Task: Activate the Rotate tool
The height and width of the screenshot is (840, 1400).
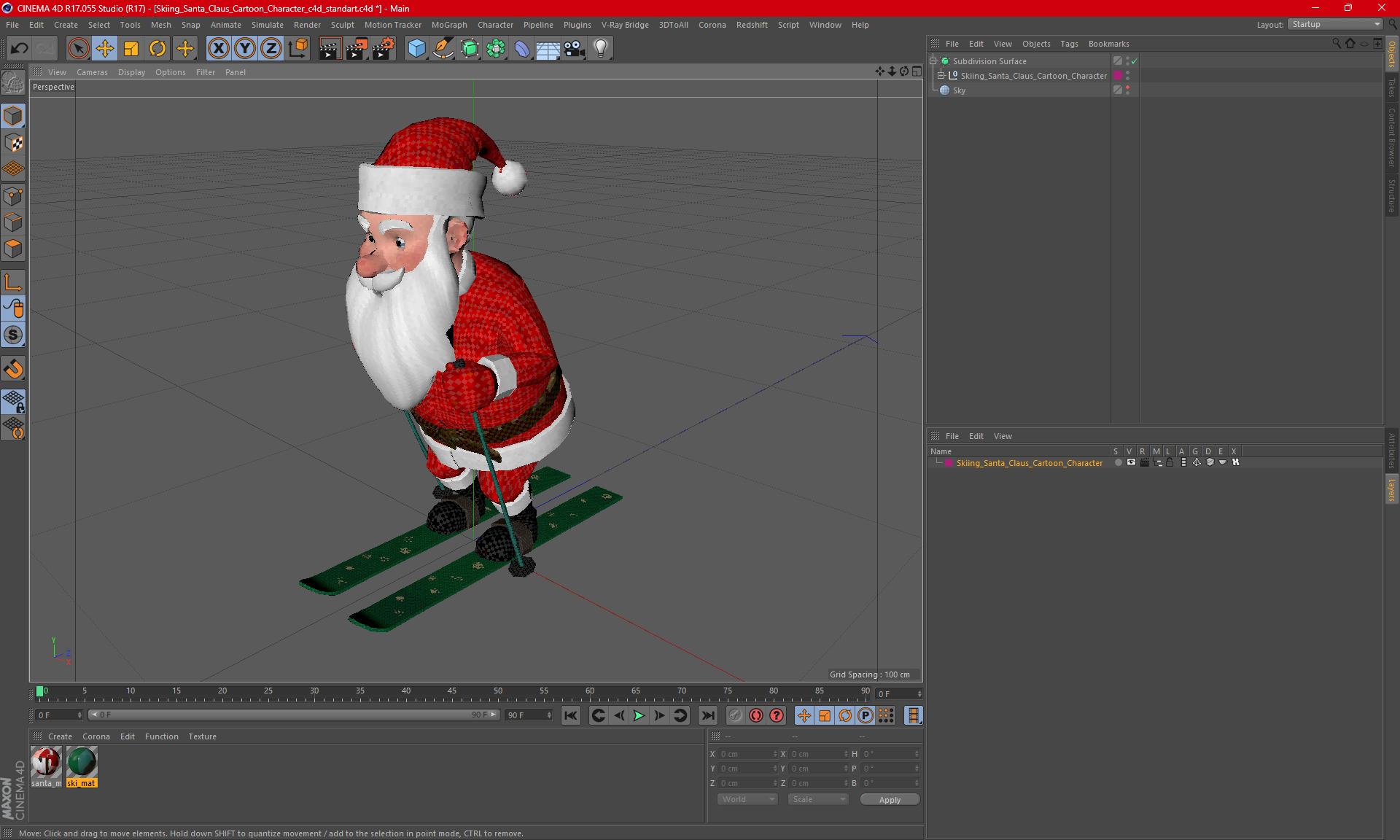Action: click(157, 49)
